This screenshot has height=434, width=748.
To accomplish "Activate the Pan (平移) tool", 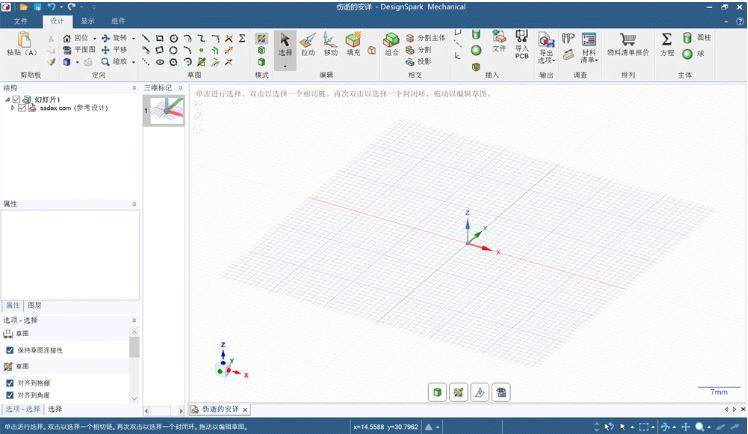I will click(114, 50).
